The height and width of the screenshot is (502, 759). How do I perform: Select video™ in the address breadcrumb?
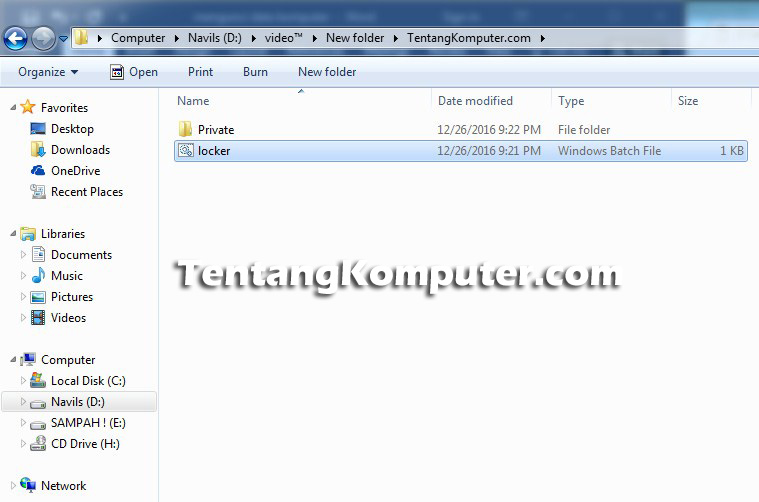point(284,38)
